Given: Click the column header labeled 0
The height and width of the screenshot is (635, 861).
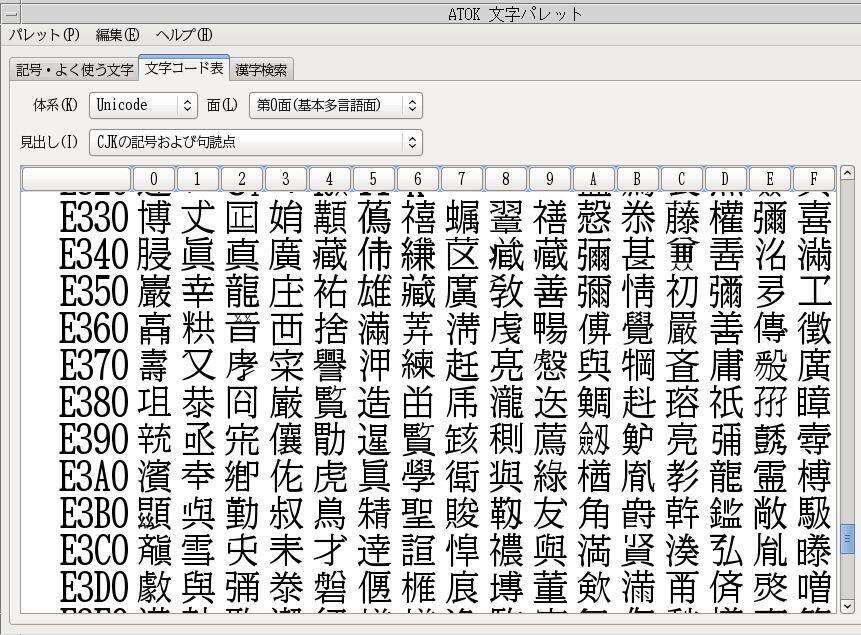Looking at the screenshot, I should (x=153, y=180).
